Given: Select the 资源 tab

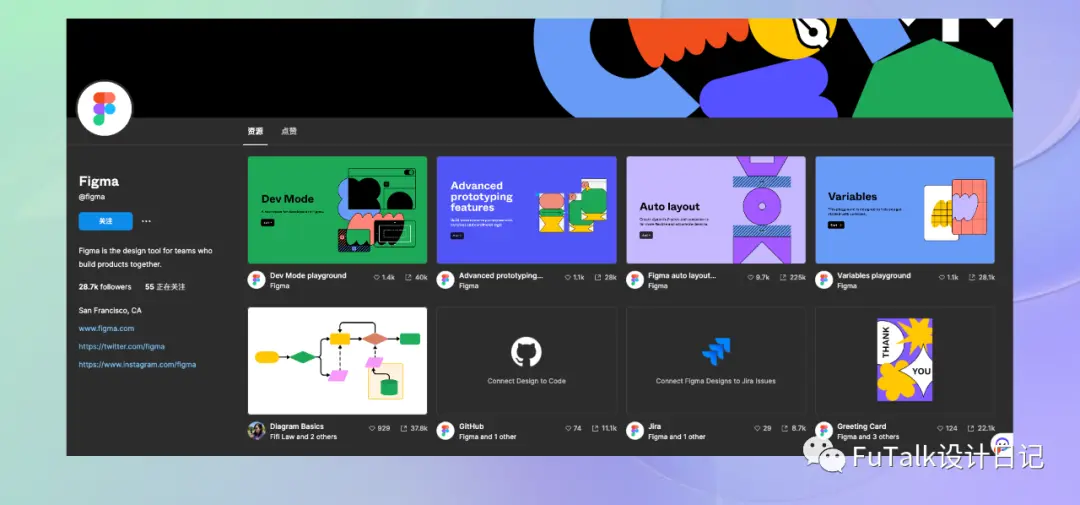Looking at the screenshot, I should [x=256, y=131].
